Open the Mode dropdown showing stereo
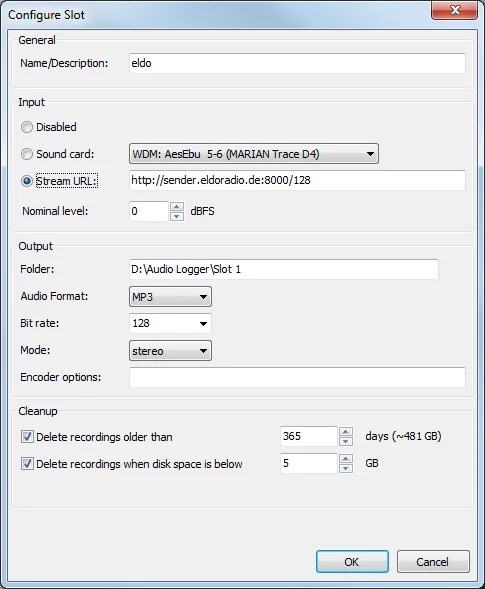Screen dimensions: 485x589 (170, 351)
